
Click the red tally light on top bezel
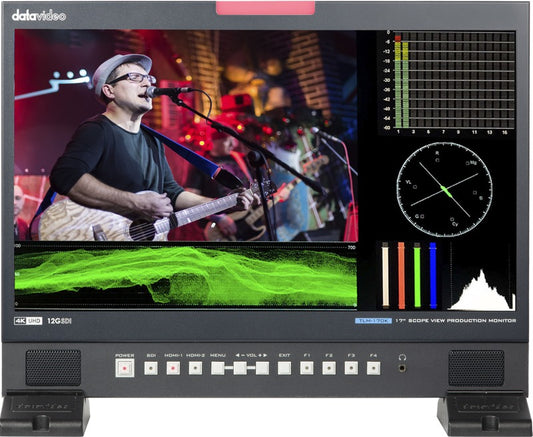265,8
